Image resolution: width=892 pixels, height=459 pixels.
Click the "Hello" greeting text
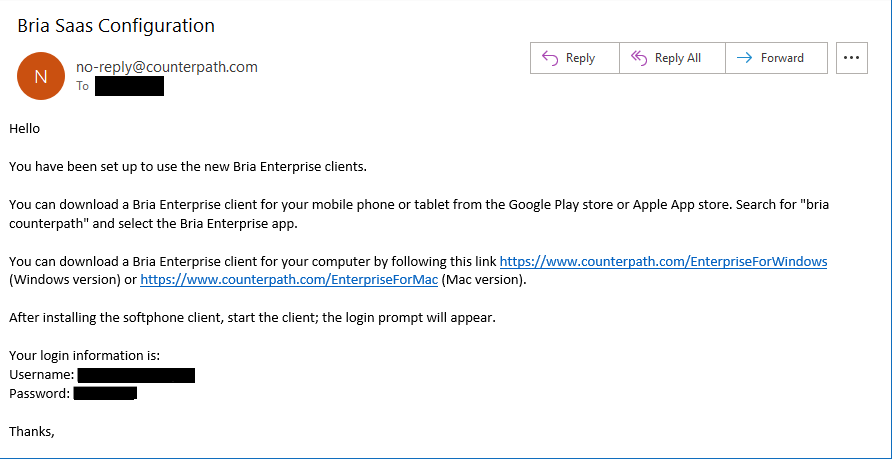tap(24, 129)
